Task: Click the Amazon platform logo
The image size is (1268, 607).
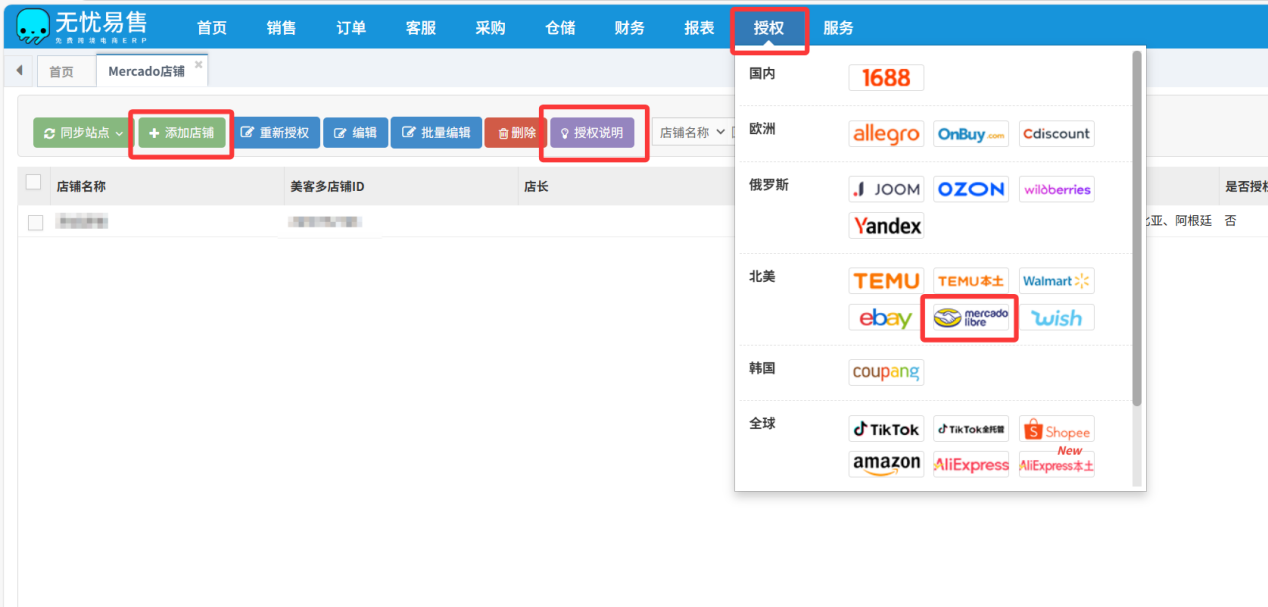Action: 886,464
